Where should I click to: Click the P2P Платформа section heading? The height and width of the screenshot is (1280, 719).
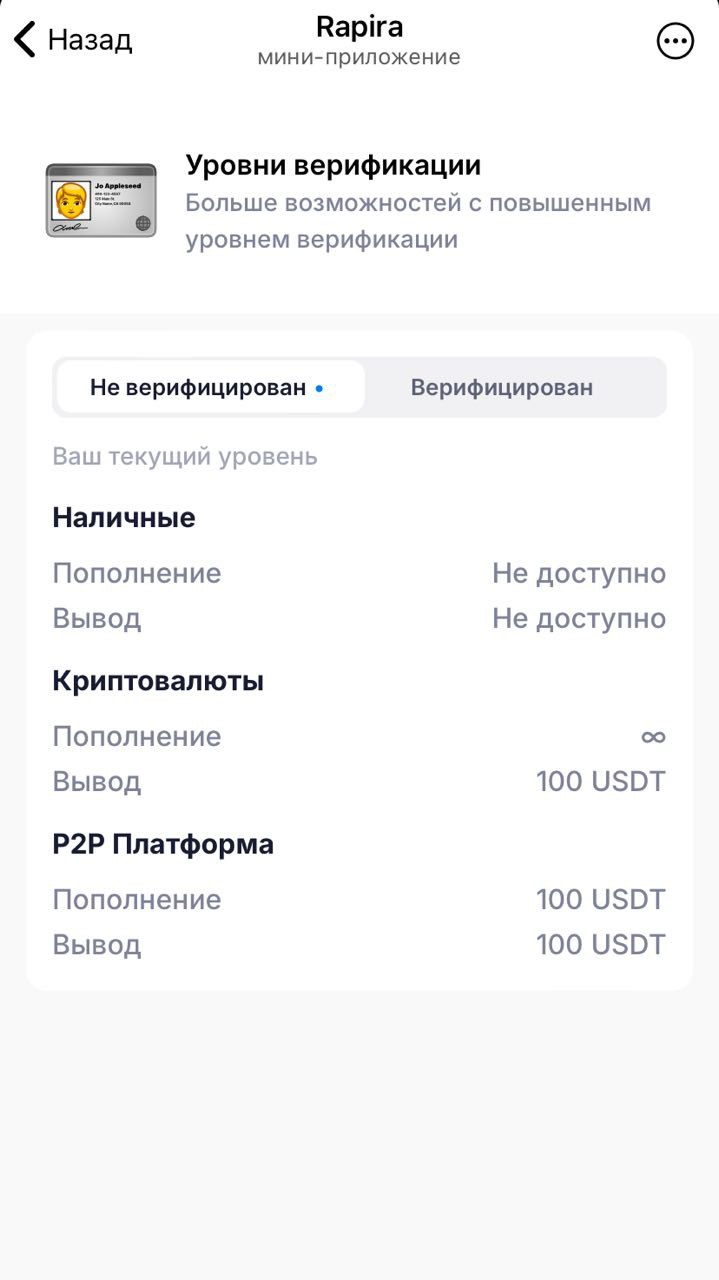coord(162,843)
